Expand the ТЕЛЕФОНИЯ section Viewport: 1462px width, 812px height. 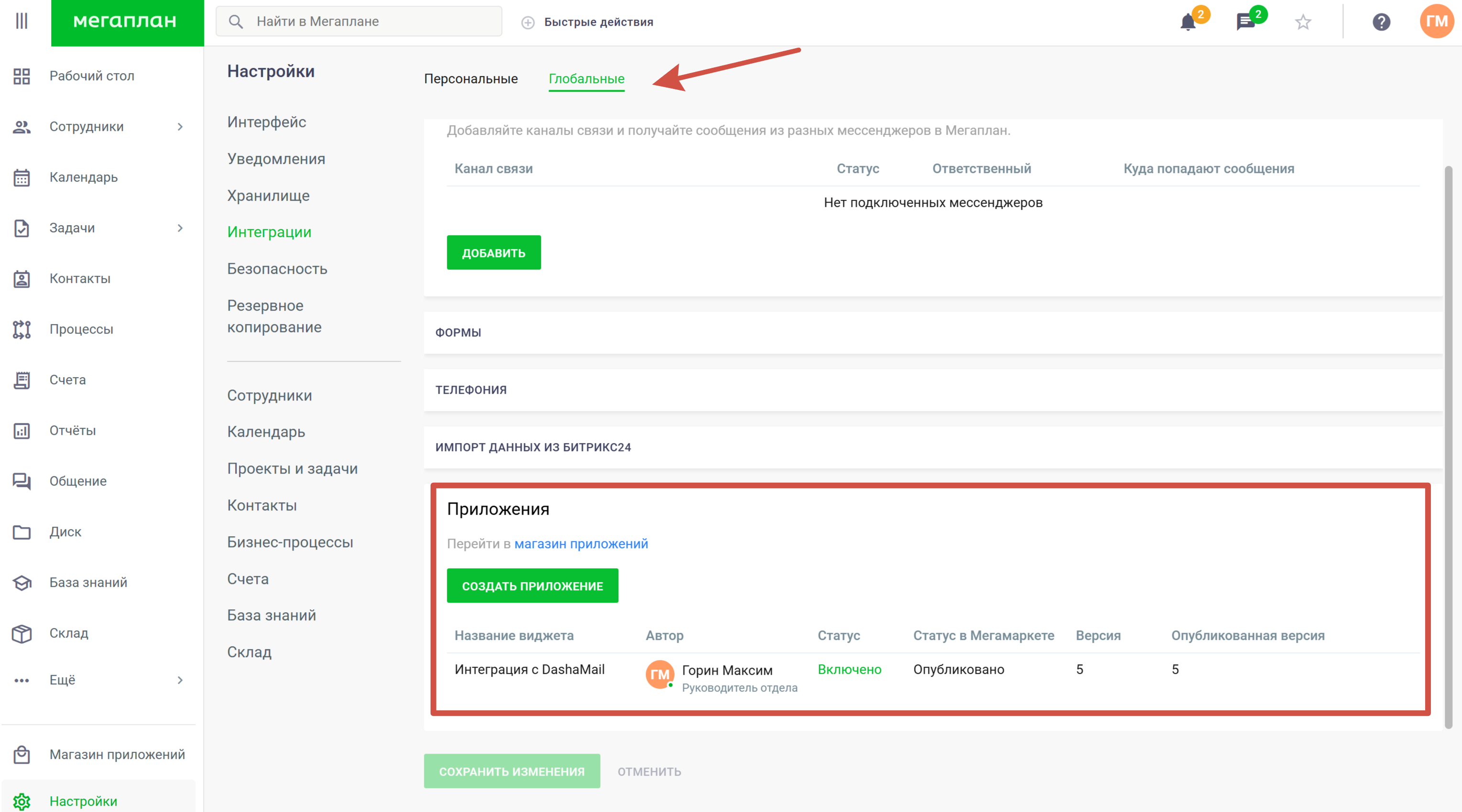tap(471, 390)
